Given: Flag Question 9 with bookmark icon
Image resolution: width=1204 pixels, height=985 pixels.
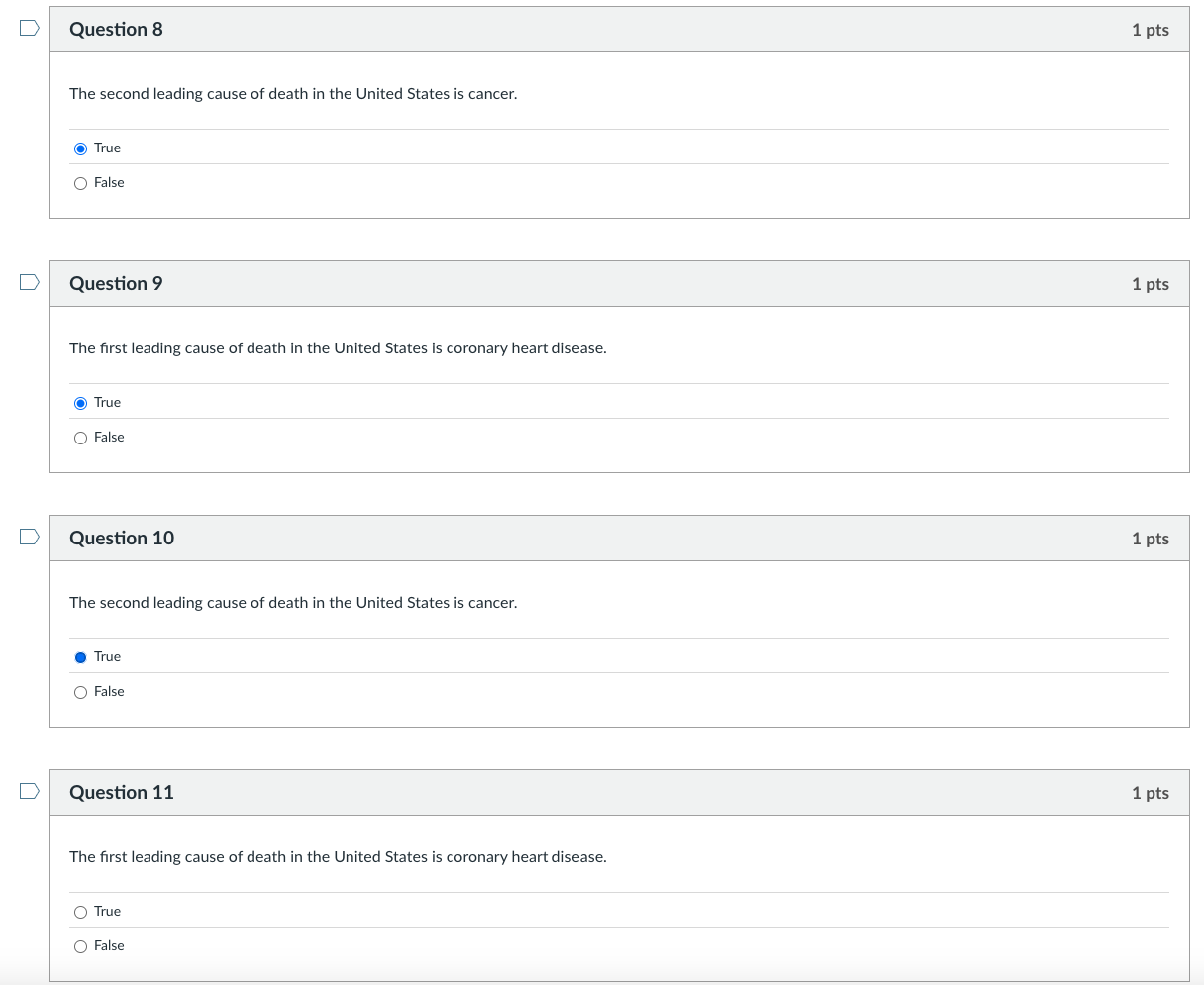Looking at the screenshot, I should [29, 283].
